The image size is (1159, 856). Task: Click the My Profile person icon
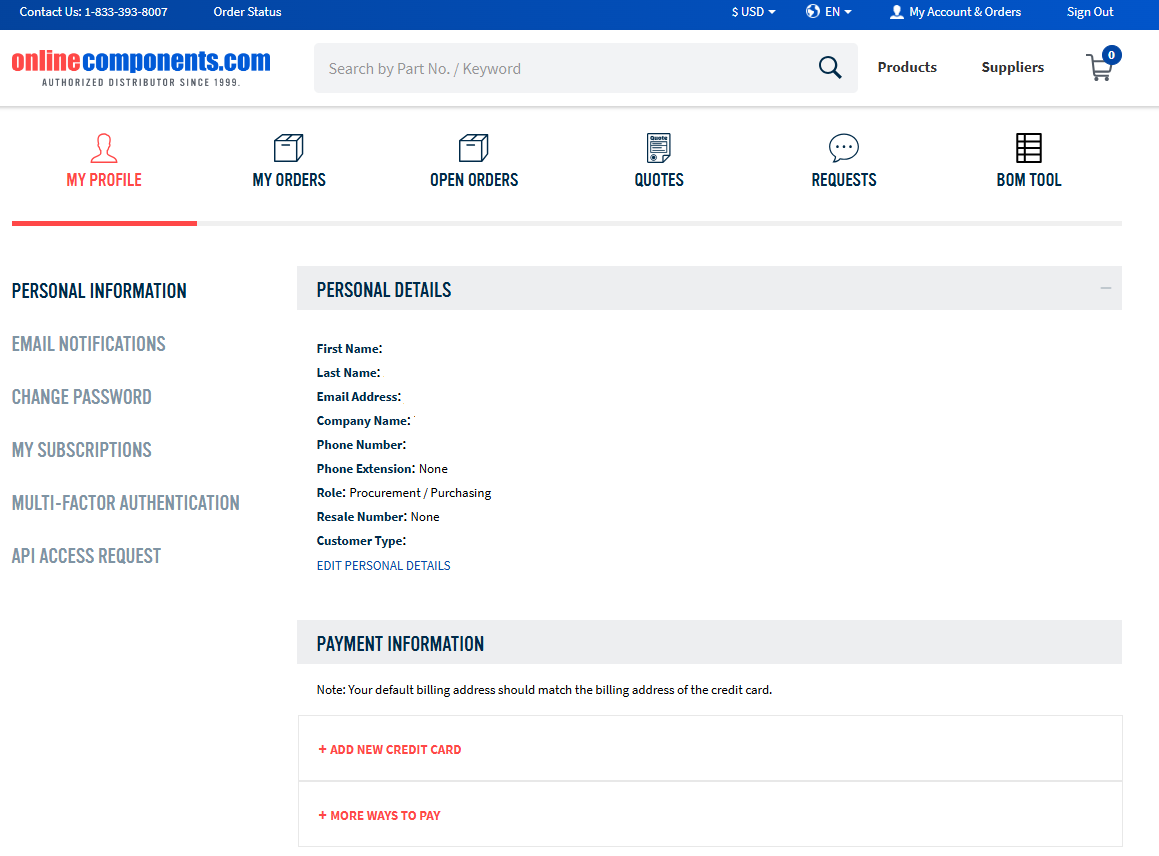click(104, 148)
